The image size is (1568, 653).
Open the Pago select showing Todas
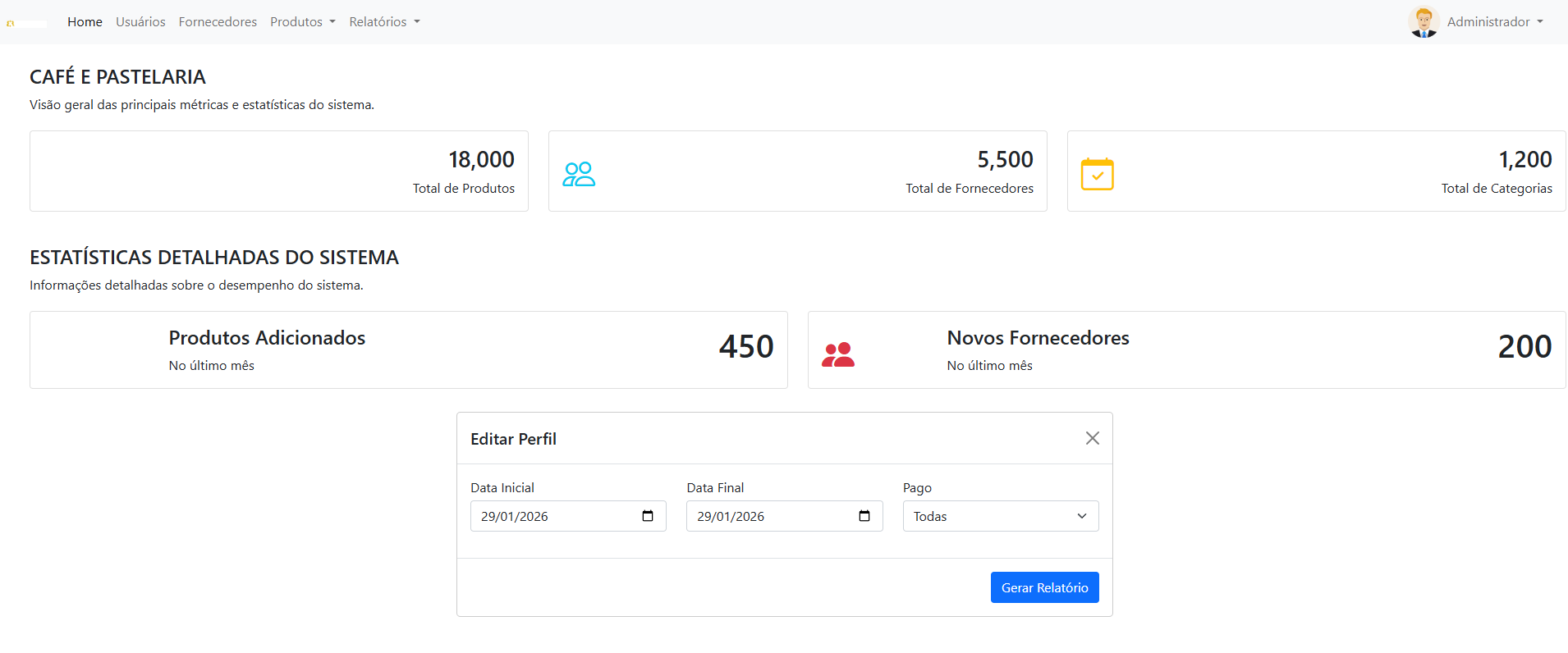point(1001,516)
